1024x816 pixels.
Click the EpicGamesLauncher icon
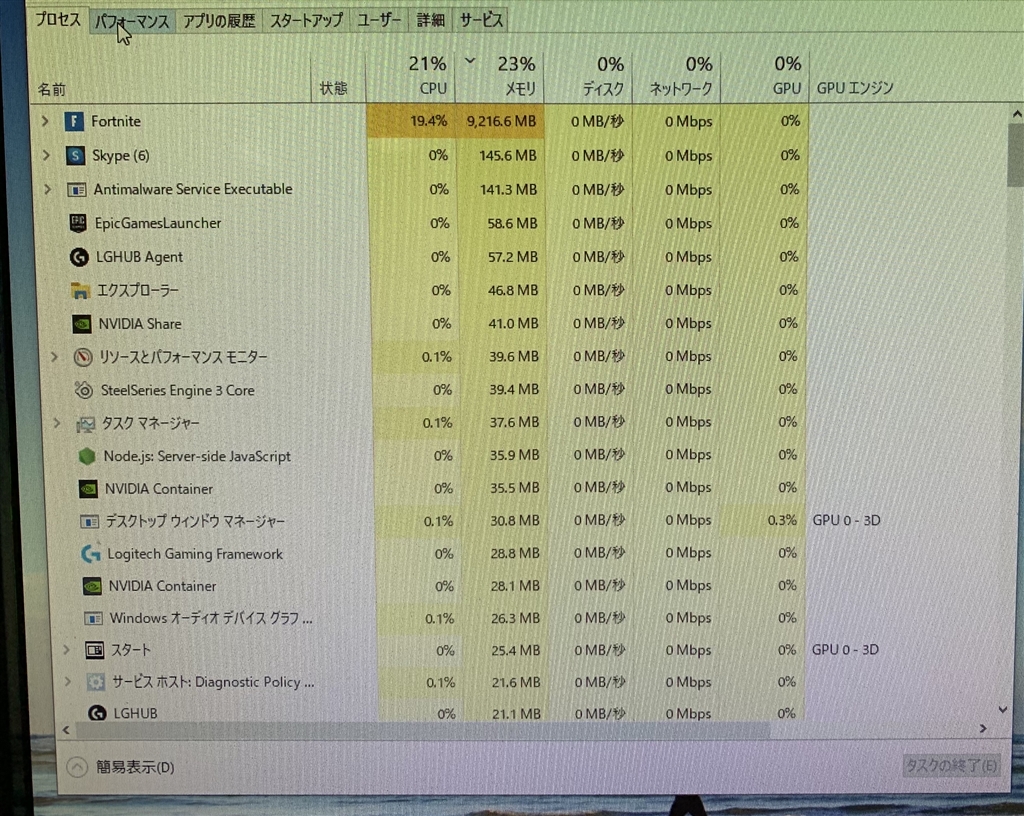tap(78, 223)
